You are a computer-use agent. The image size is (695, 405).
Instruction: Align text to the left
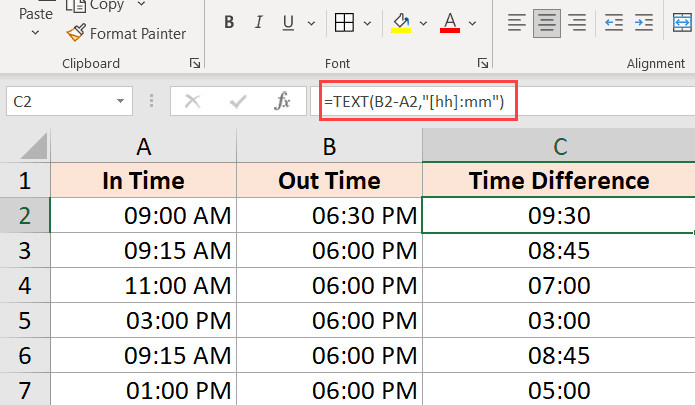coord(516,22)
